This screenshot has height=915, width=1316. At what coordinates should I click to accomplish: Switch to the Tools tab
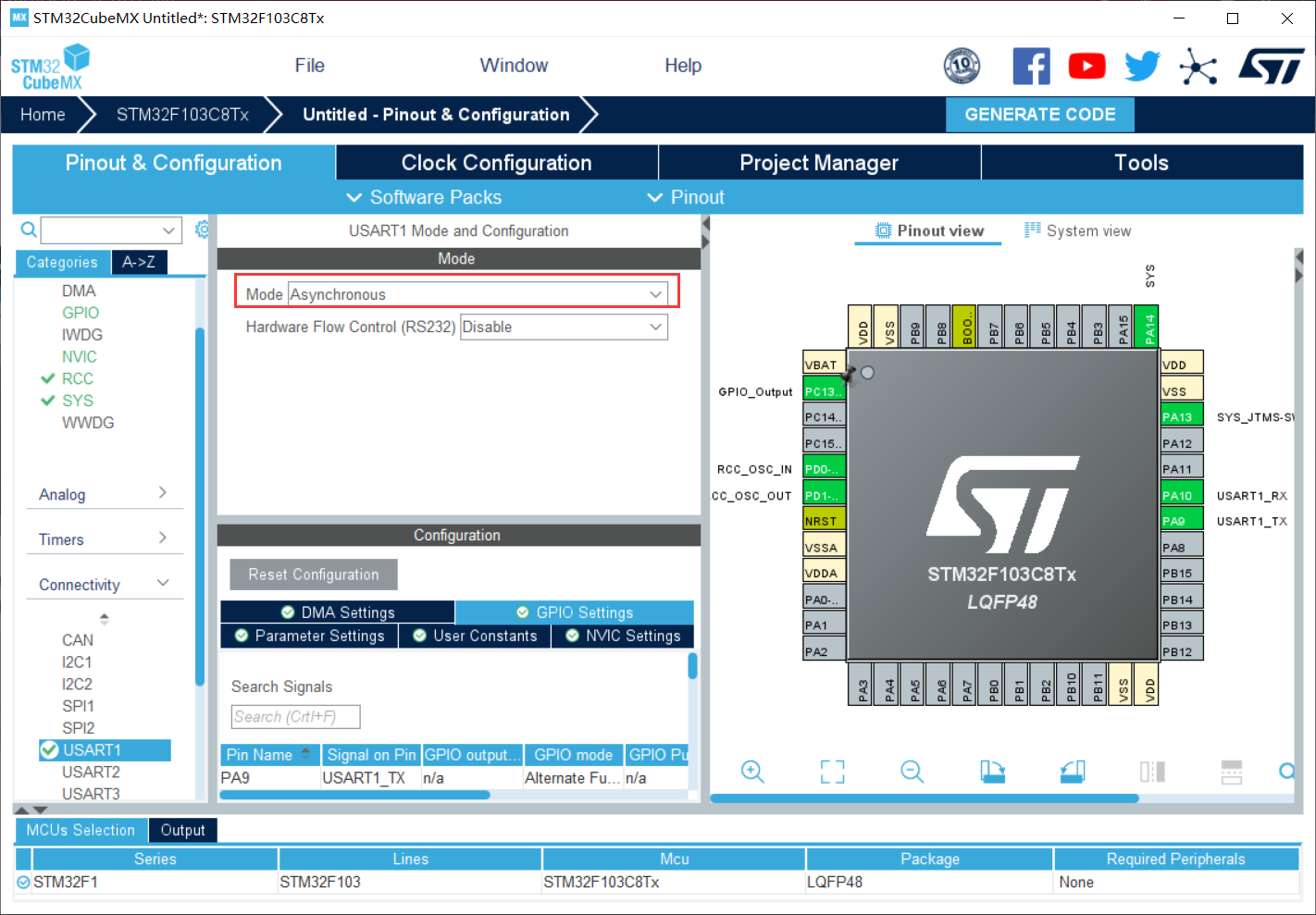pos(1142,163)
